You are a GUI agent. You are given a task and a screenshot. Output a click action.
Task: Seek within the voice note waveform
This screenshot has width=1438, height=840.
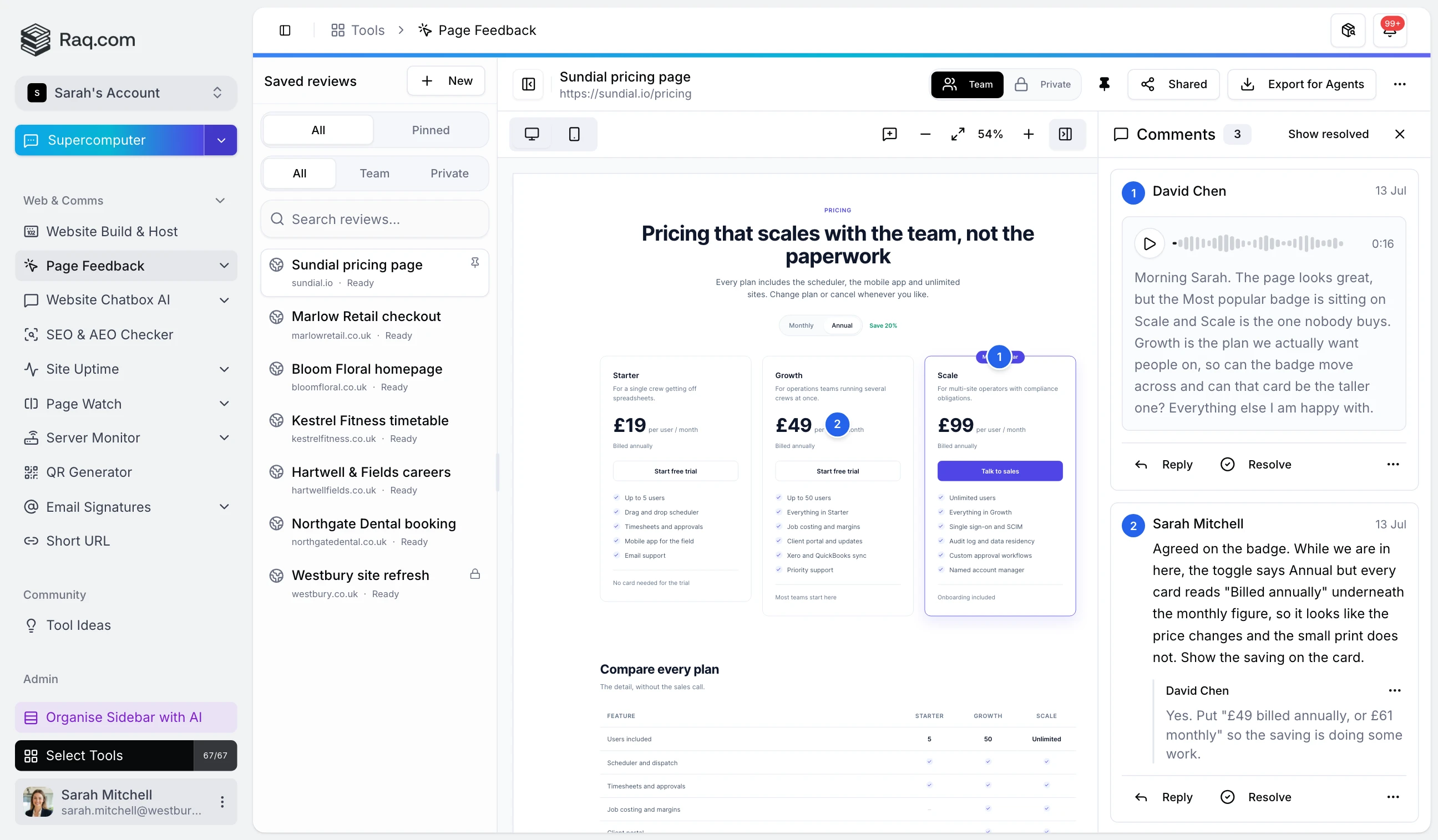(x=1258, y=243)
